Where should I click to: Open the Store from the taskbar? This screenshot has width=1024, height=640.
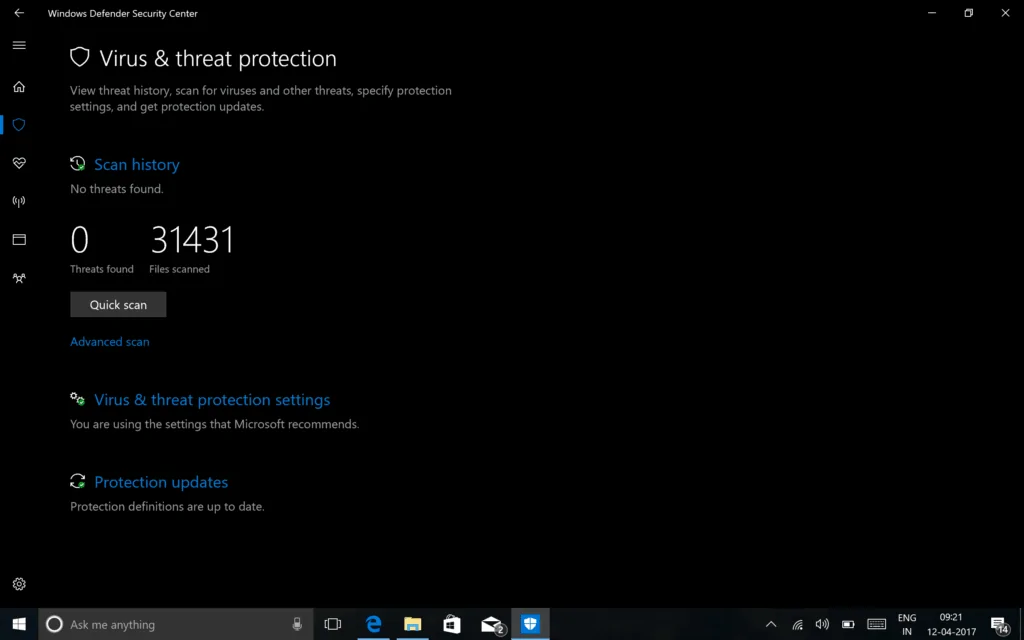tap(452, 624)
